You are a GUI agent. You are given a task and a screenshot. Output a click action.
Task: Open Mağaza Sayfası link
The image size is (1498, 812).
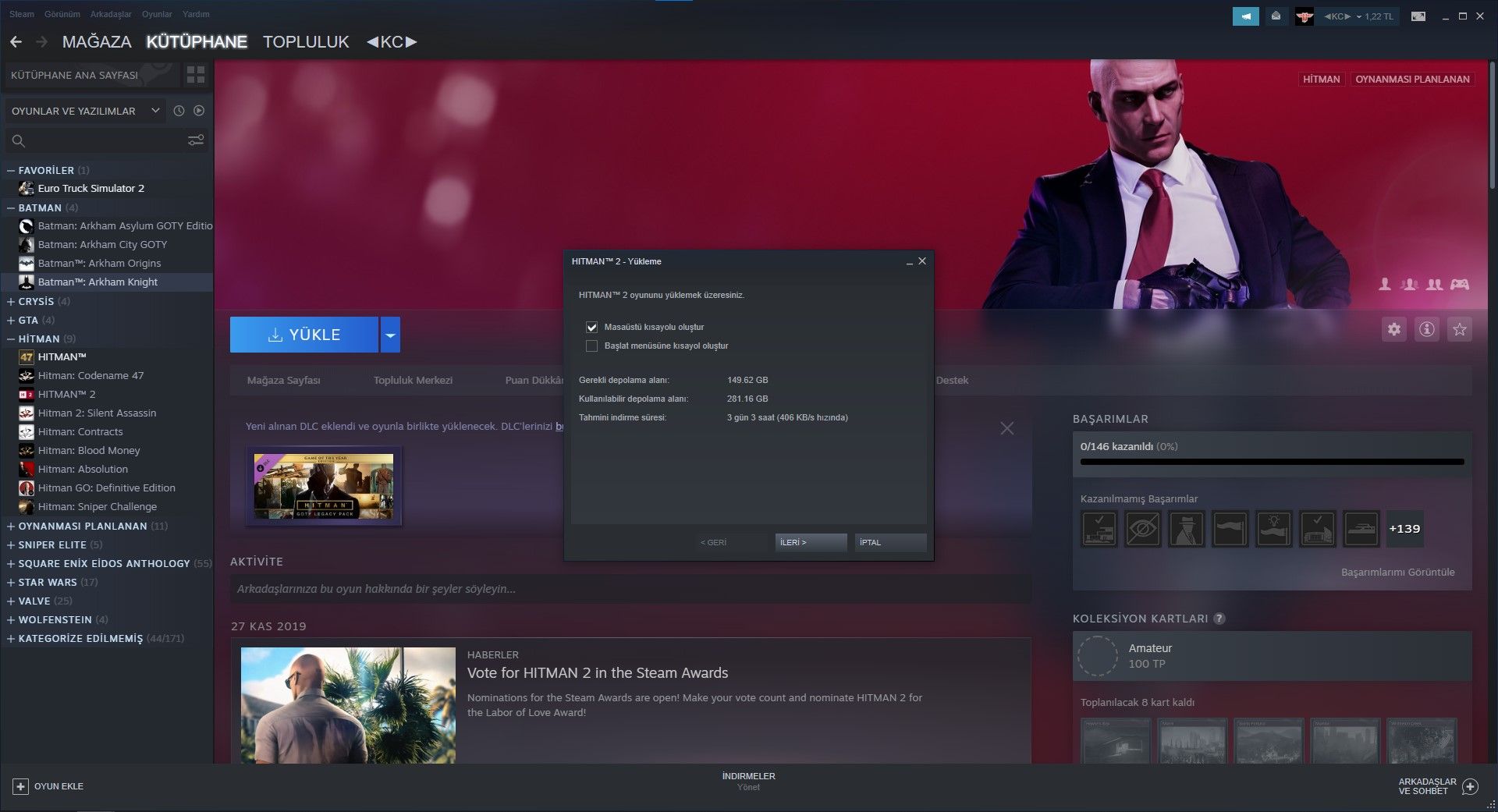tap(284, 381)
